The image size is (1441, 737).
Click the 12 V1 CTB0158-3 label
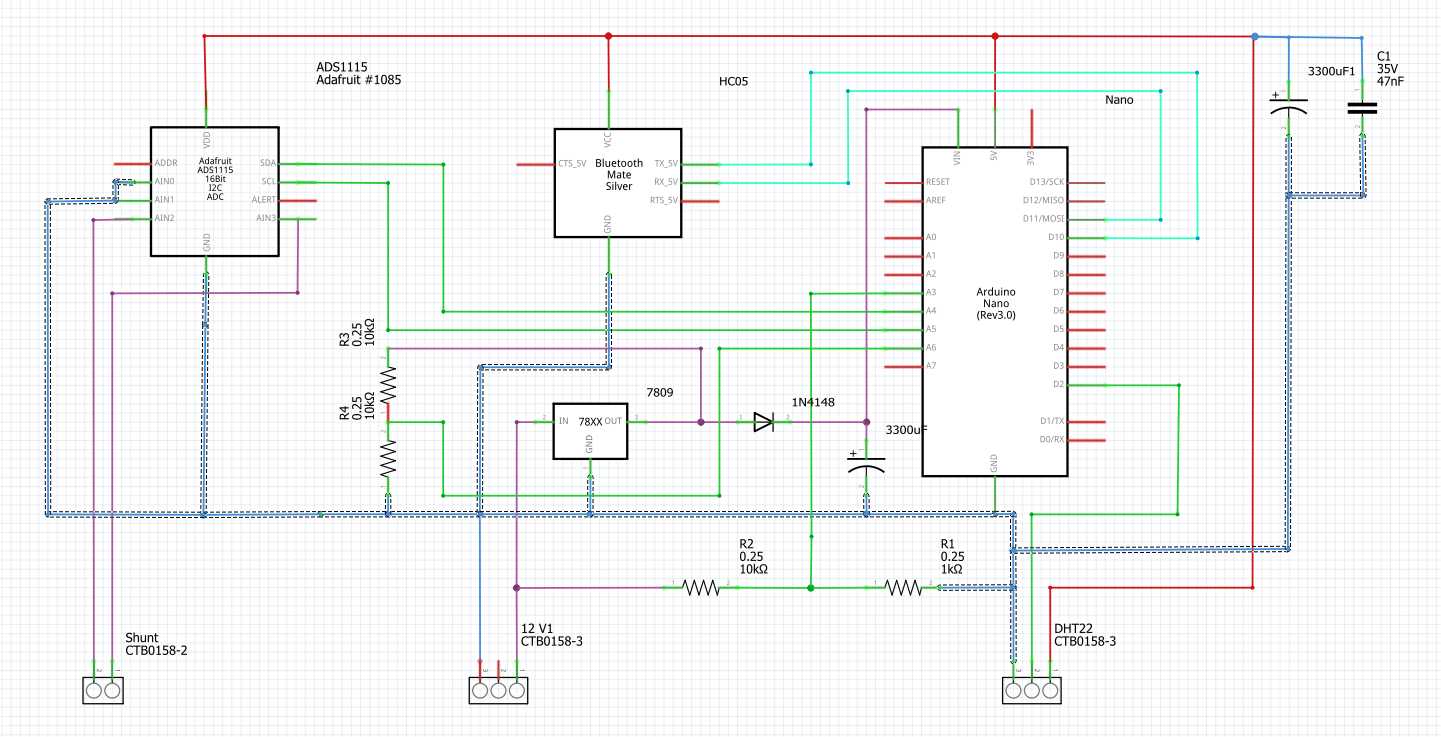552,634
